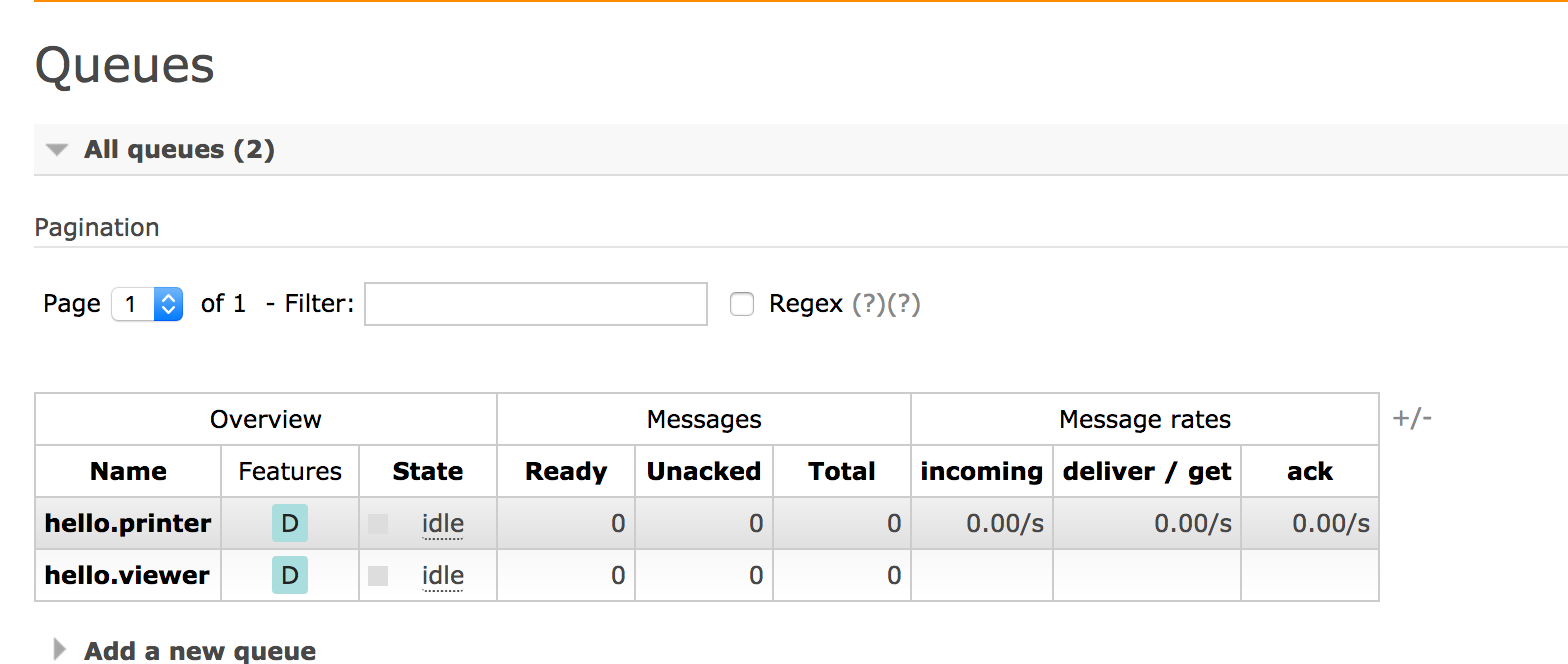Open the hello.printer queue

point(128,524)
